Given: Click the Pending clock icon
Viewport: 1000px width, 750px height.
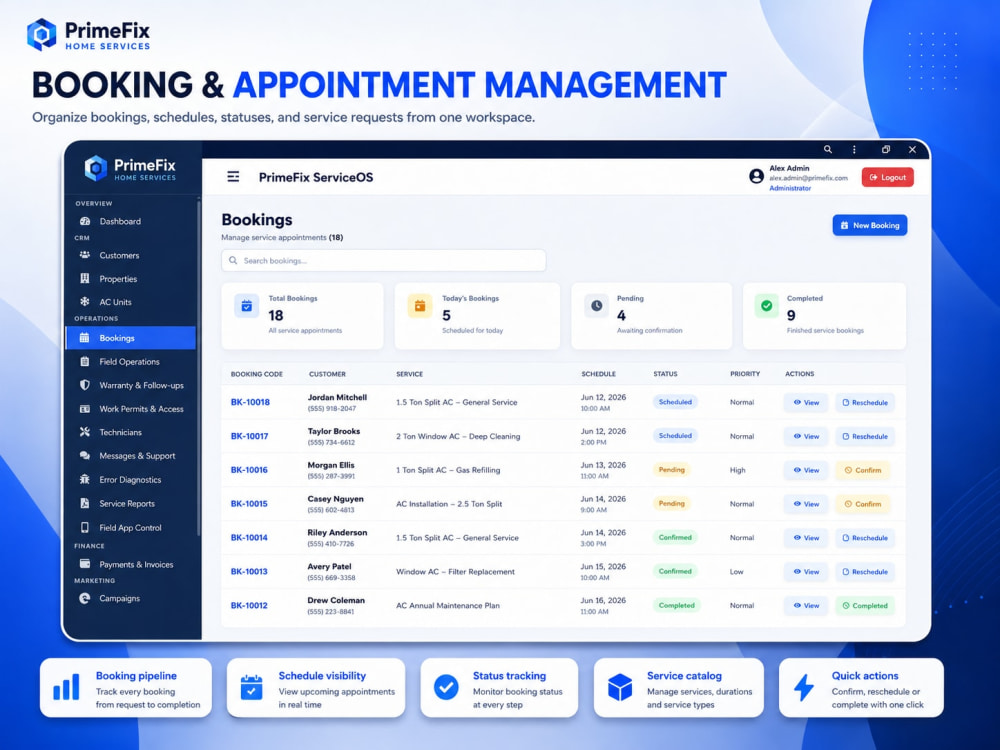Looking at the screenshot, I should tap(596, 306).
